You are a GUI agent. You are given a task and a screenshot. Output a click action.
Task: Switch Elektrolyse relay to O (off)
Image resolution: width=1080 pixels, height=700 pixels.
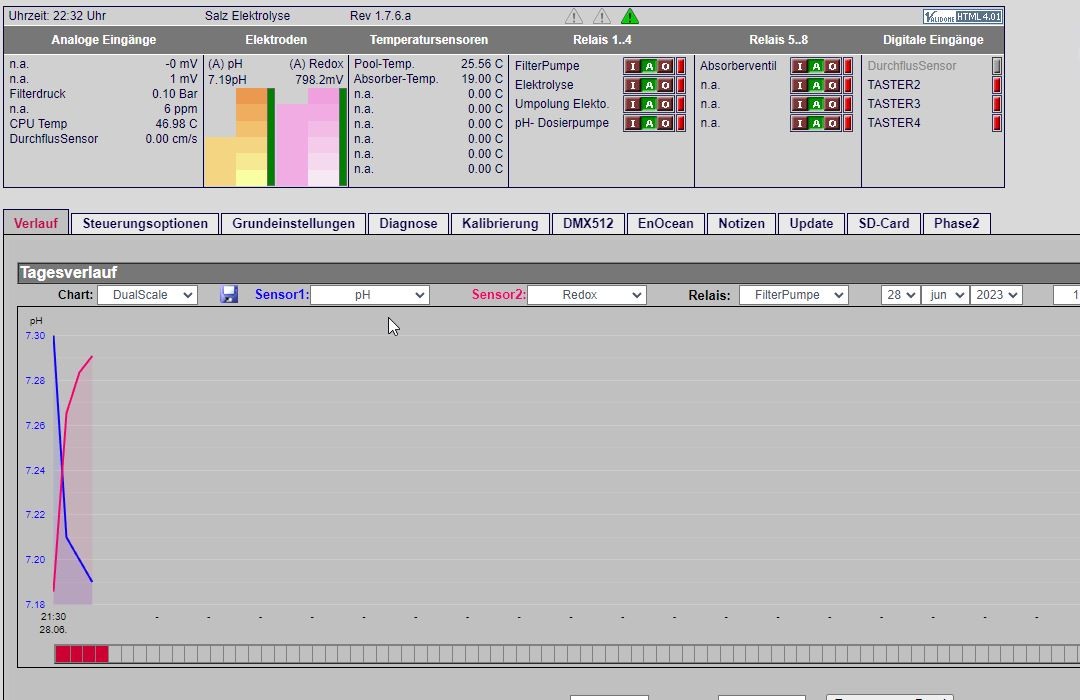coord(665,85)
